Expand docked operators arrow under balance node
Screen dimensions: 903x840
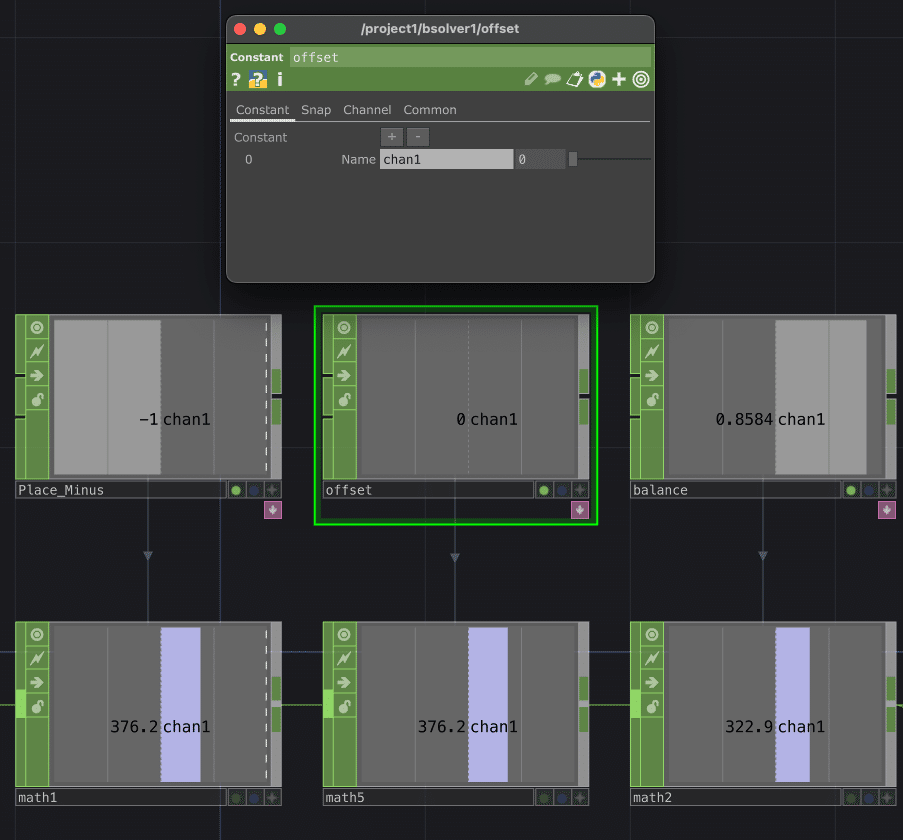887,510
